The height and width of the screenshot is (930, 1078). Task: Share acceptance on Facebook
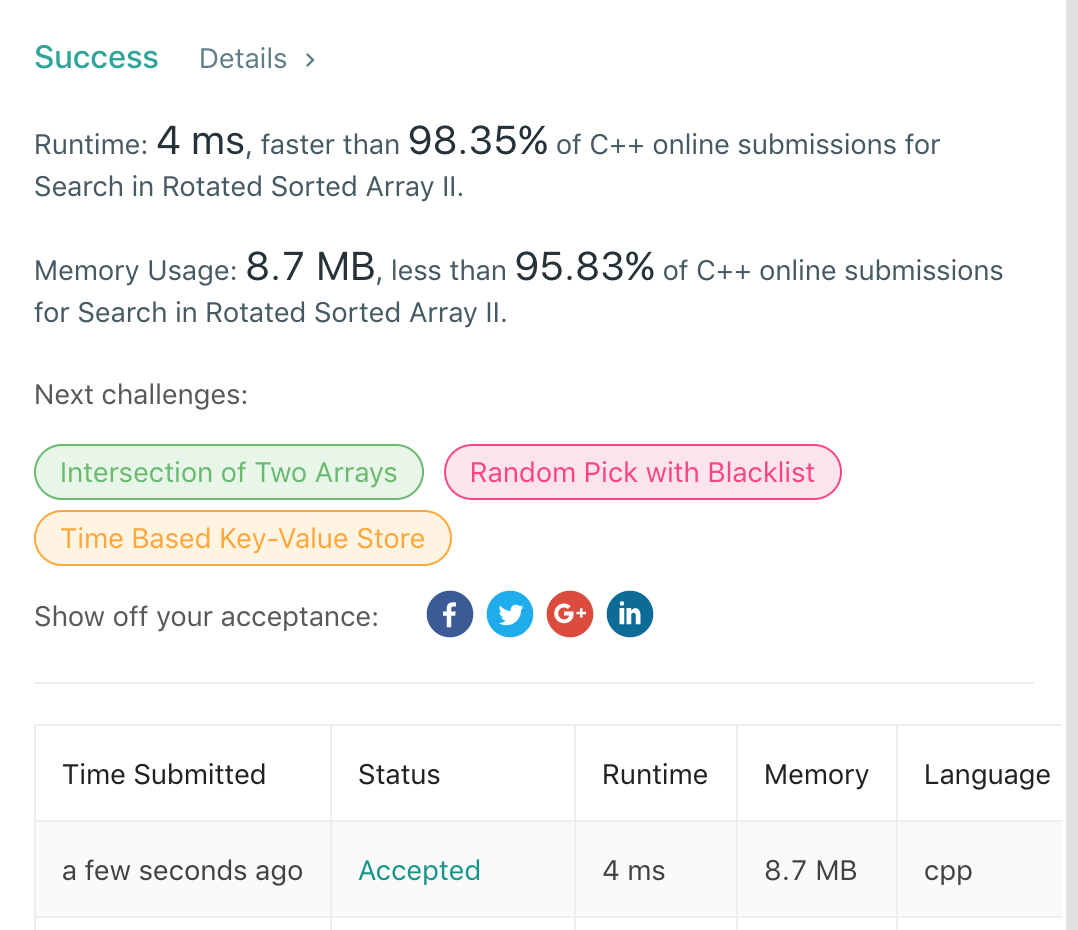[449, 614]
